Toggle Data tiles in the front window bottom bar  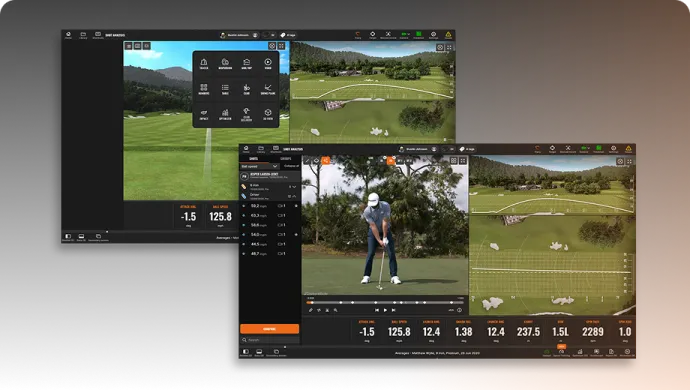pos(259,353)
